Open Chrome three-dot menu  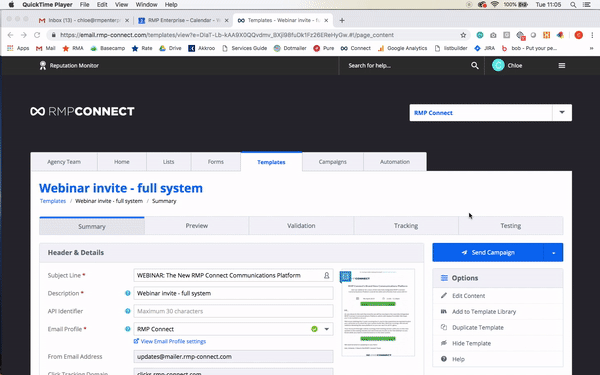pos(592,35)
